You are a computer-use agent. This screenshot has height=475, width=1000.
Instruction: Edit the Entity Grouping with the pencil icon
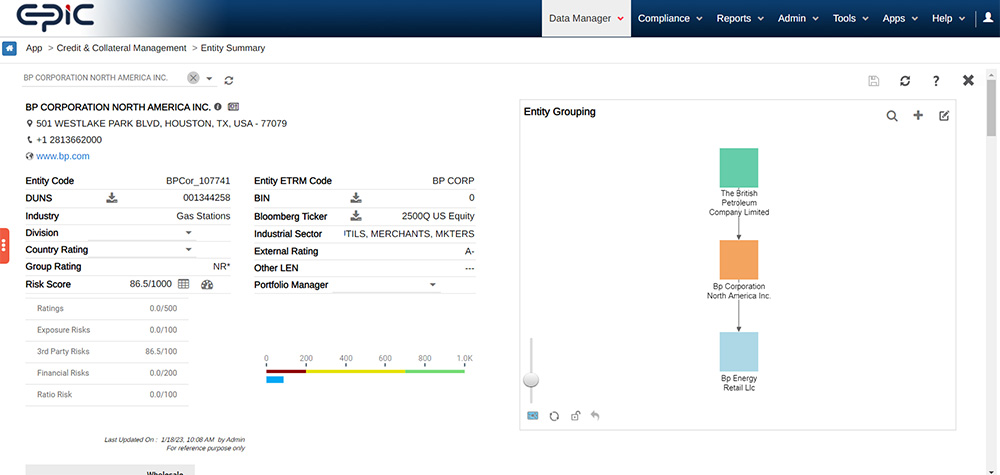[944, 115]
